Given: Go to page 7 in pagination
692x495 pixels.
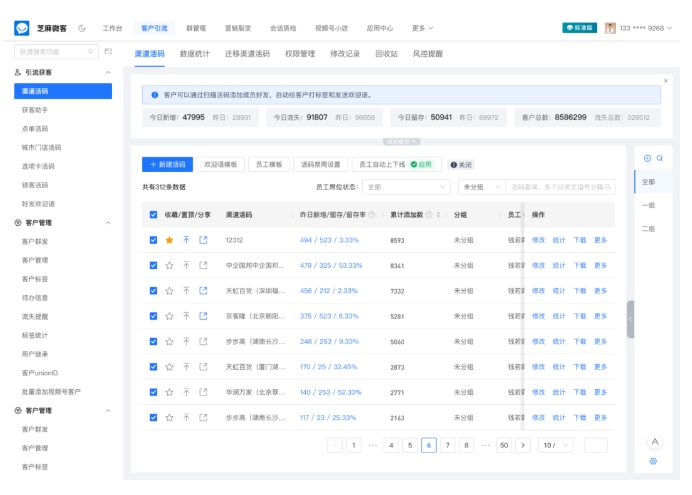Looking at the screenshot, I should [447, 445].
